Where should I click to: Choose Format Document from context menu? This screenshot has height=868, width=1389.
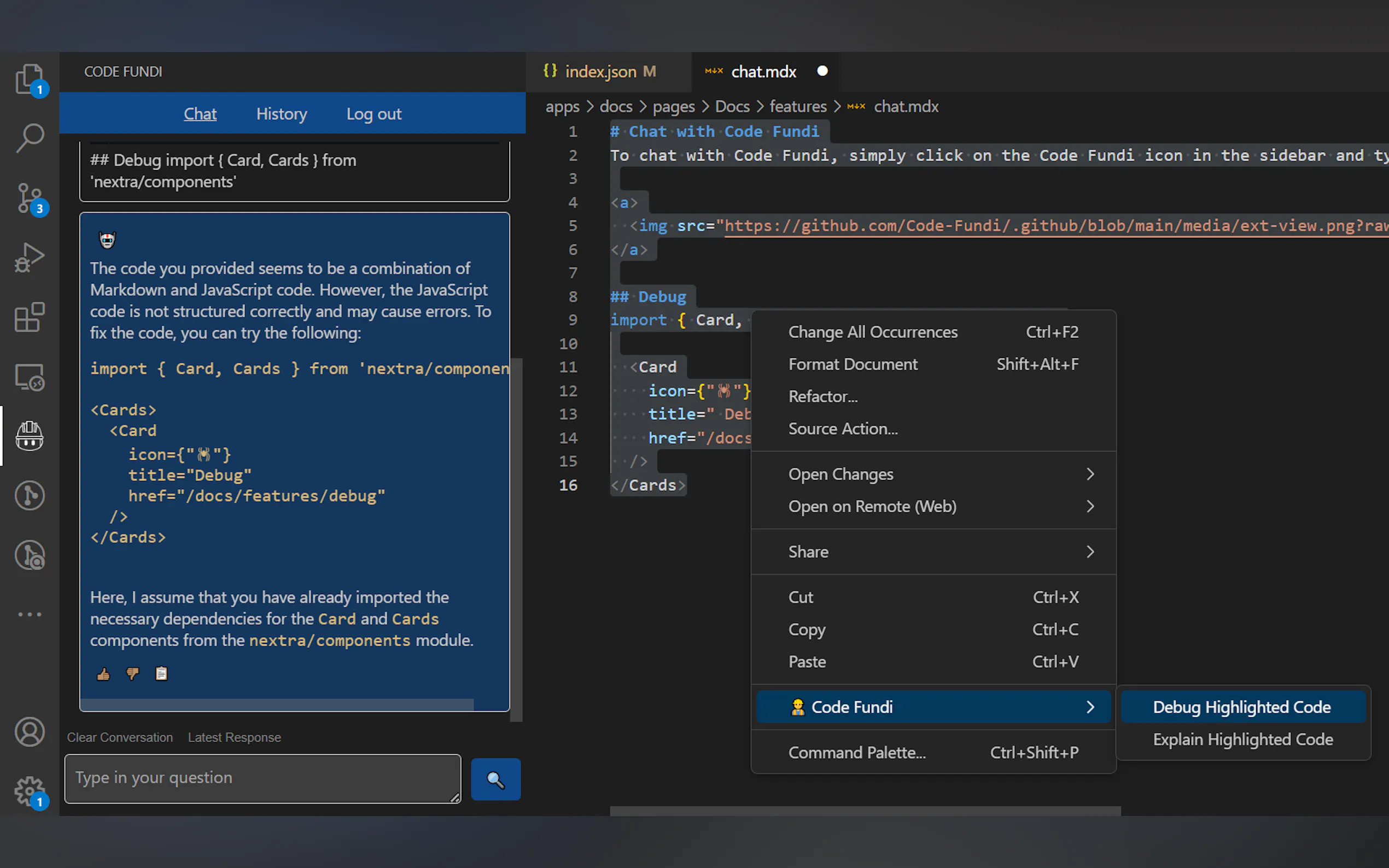tap(933, 364)
